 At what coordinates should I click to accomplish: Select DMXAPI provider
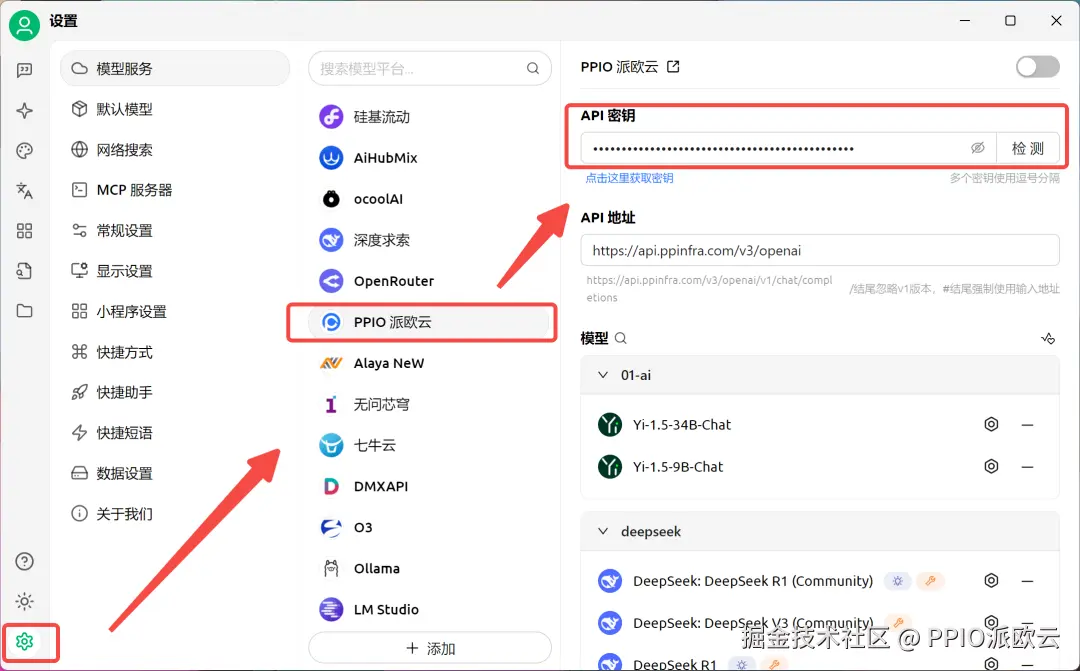(430, 486)
